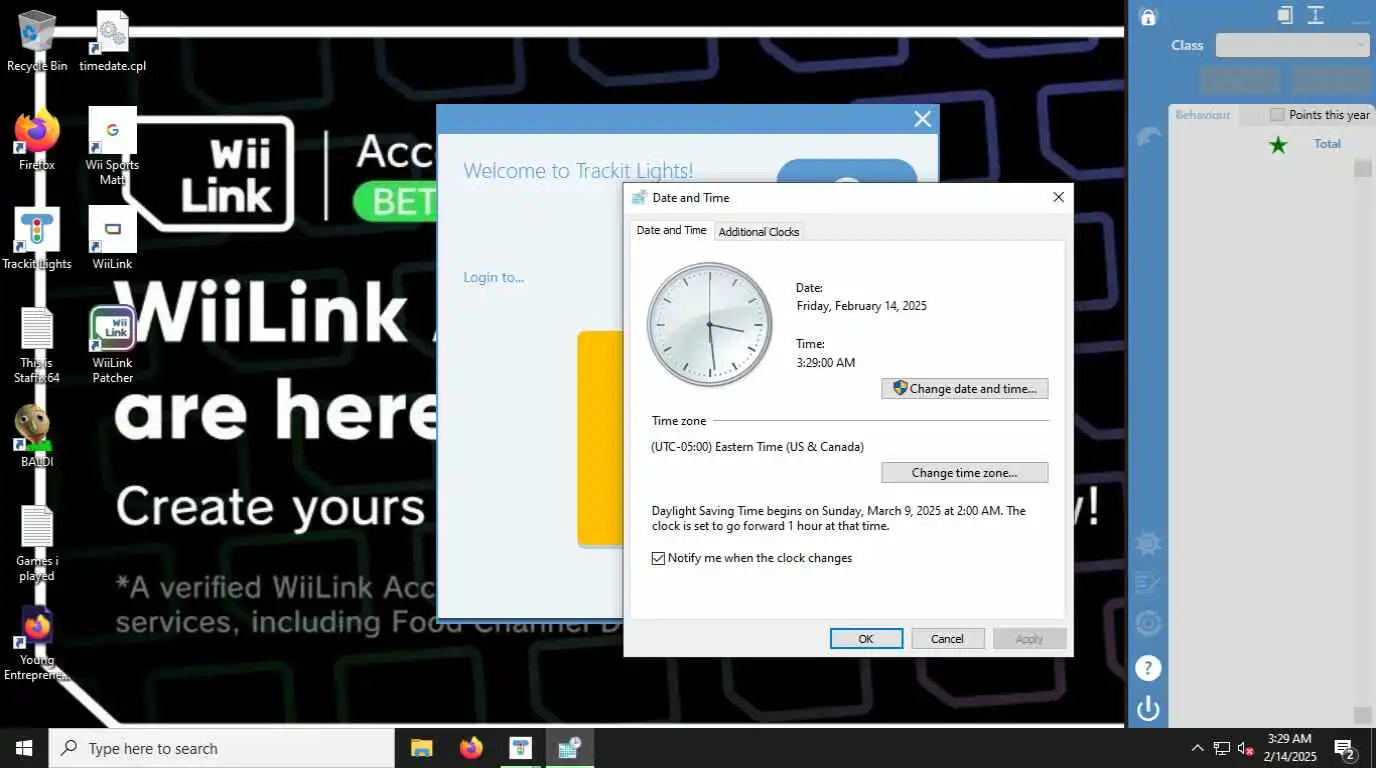Open the Windows Start menu

click(x=24, y=748)
